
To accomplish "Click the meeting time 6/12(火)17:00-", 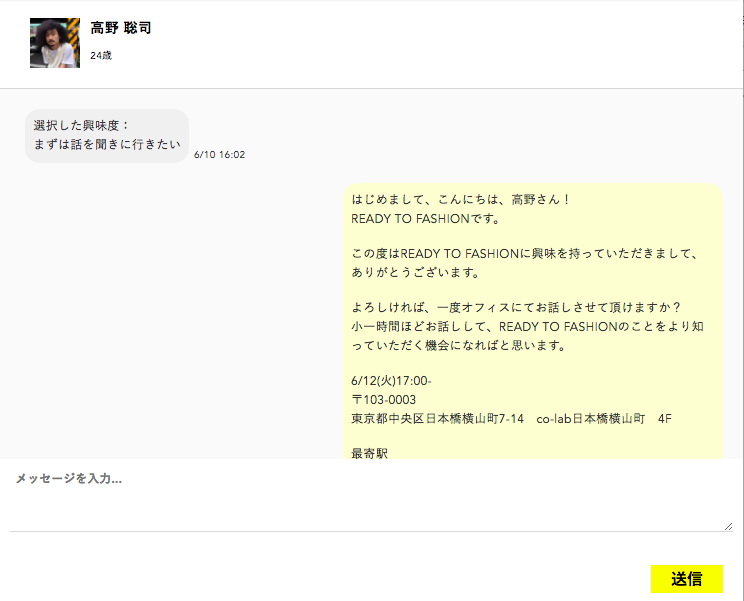I will [391, 381].
